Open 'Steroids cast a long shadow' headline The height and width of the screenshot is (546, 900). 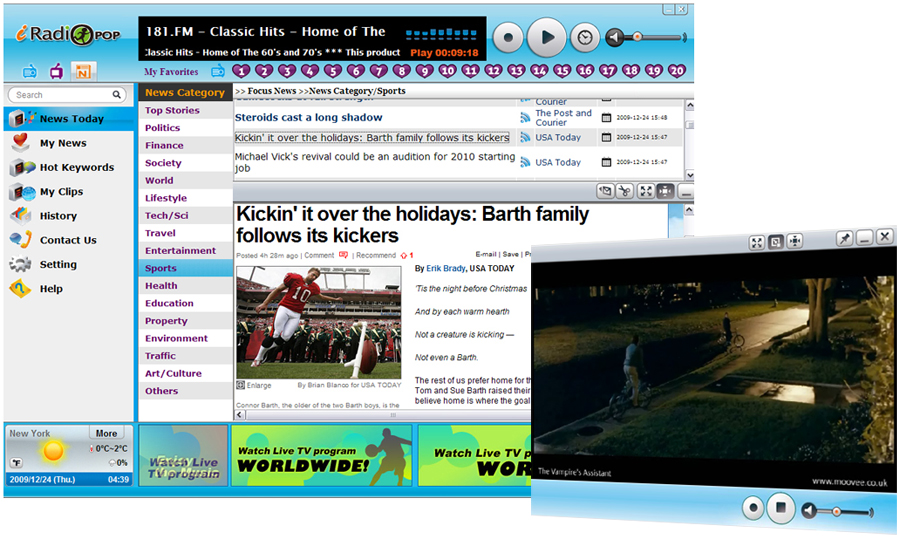(308, 117)
